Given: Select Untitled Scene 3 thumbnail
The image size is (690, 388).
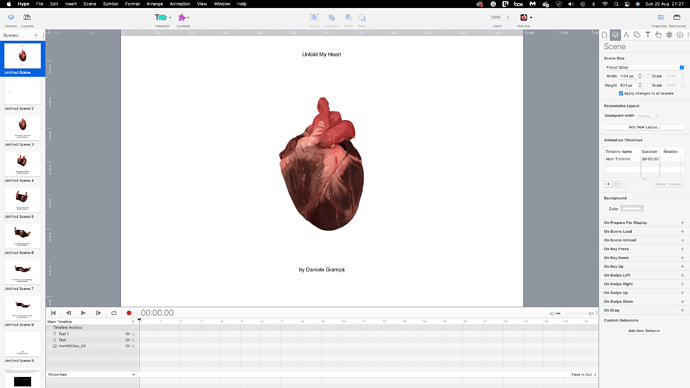Looking at the screenshot, I should [22, 128].
